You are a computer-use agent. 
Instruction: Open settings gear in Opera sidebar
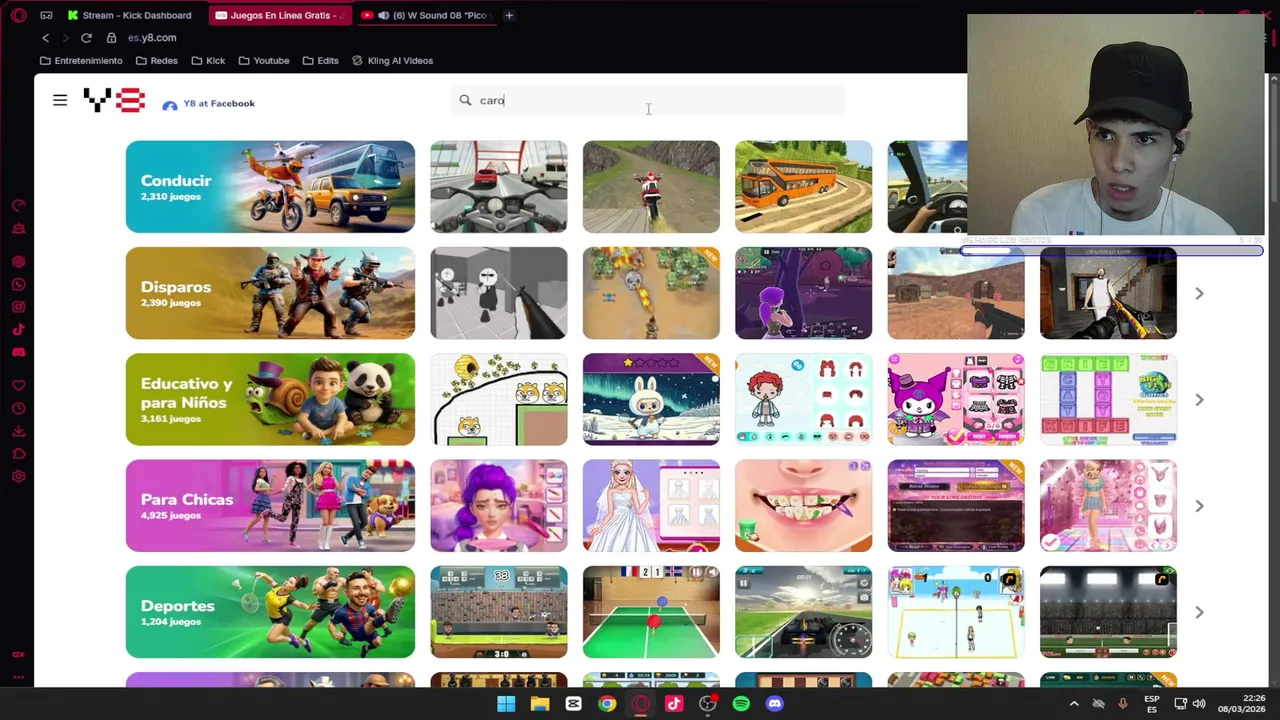click(18, 476)
